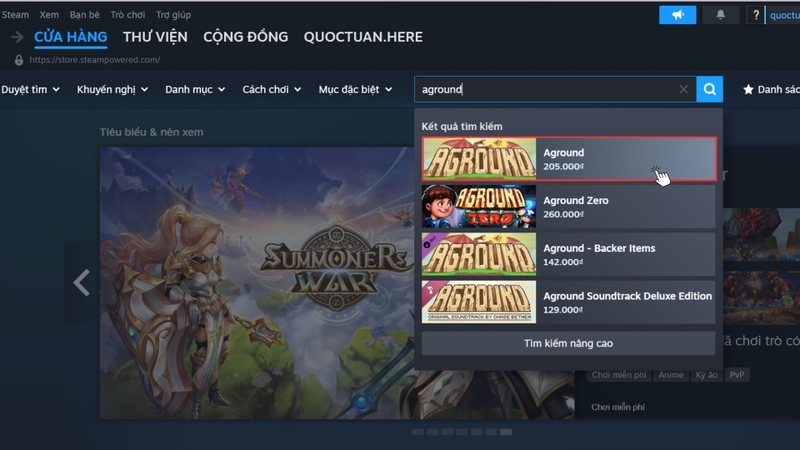Open the Steam menu
The width and height of the screenshot is (800, 450).
click(15, 15)
